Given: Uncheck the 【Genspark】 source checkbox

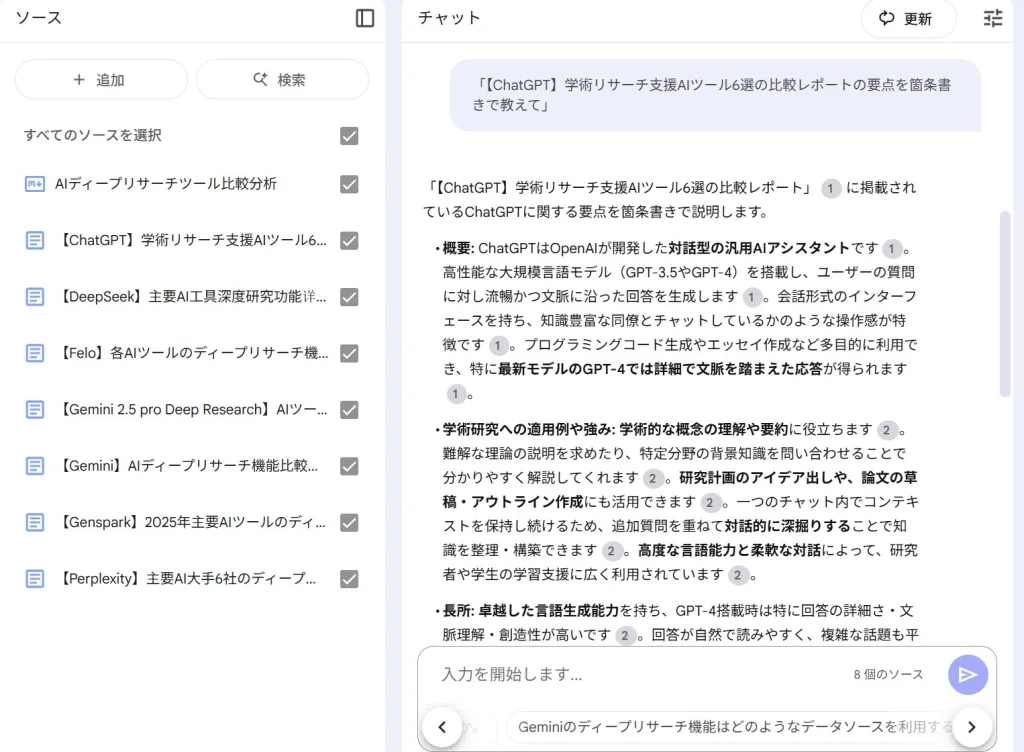Looking at the screenshot, I should click(x=349, y=522).
